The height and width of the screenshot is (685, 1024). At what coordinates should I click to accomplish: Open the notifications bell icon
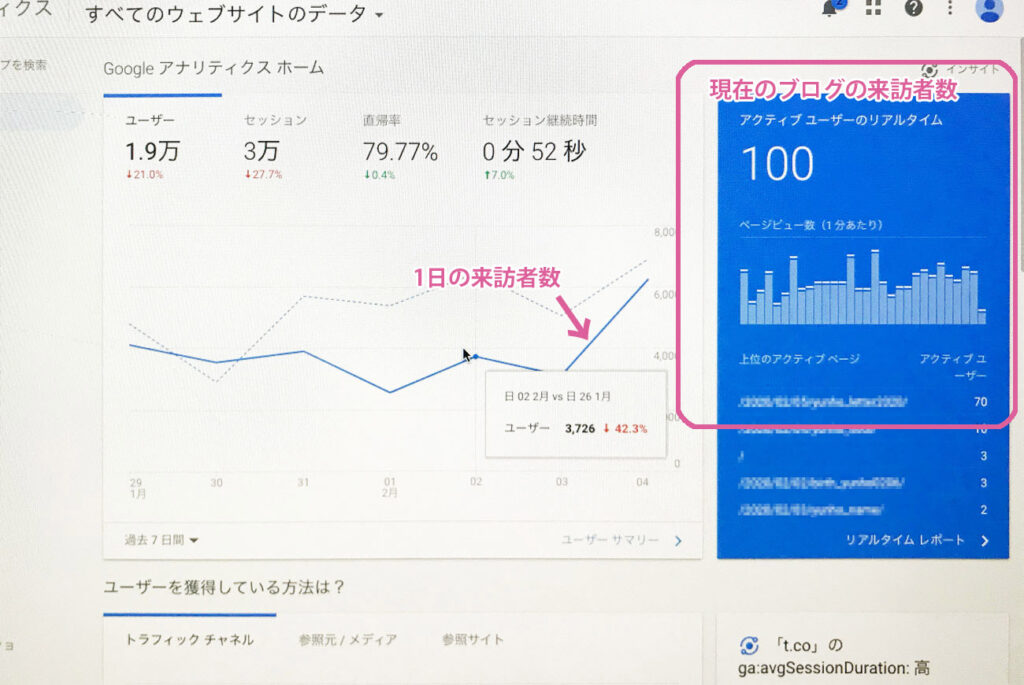(x=831, y=8)
